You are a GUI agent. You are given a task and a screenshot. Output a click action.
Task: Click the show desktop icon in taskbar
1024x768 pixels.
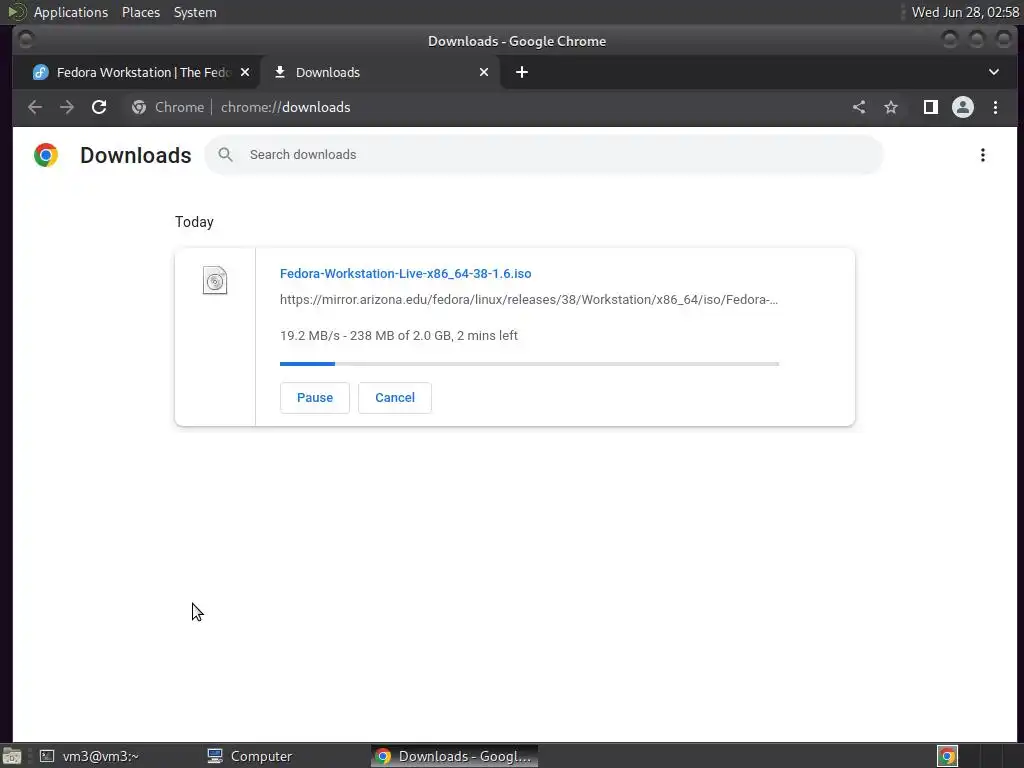coord(11,756)
